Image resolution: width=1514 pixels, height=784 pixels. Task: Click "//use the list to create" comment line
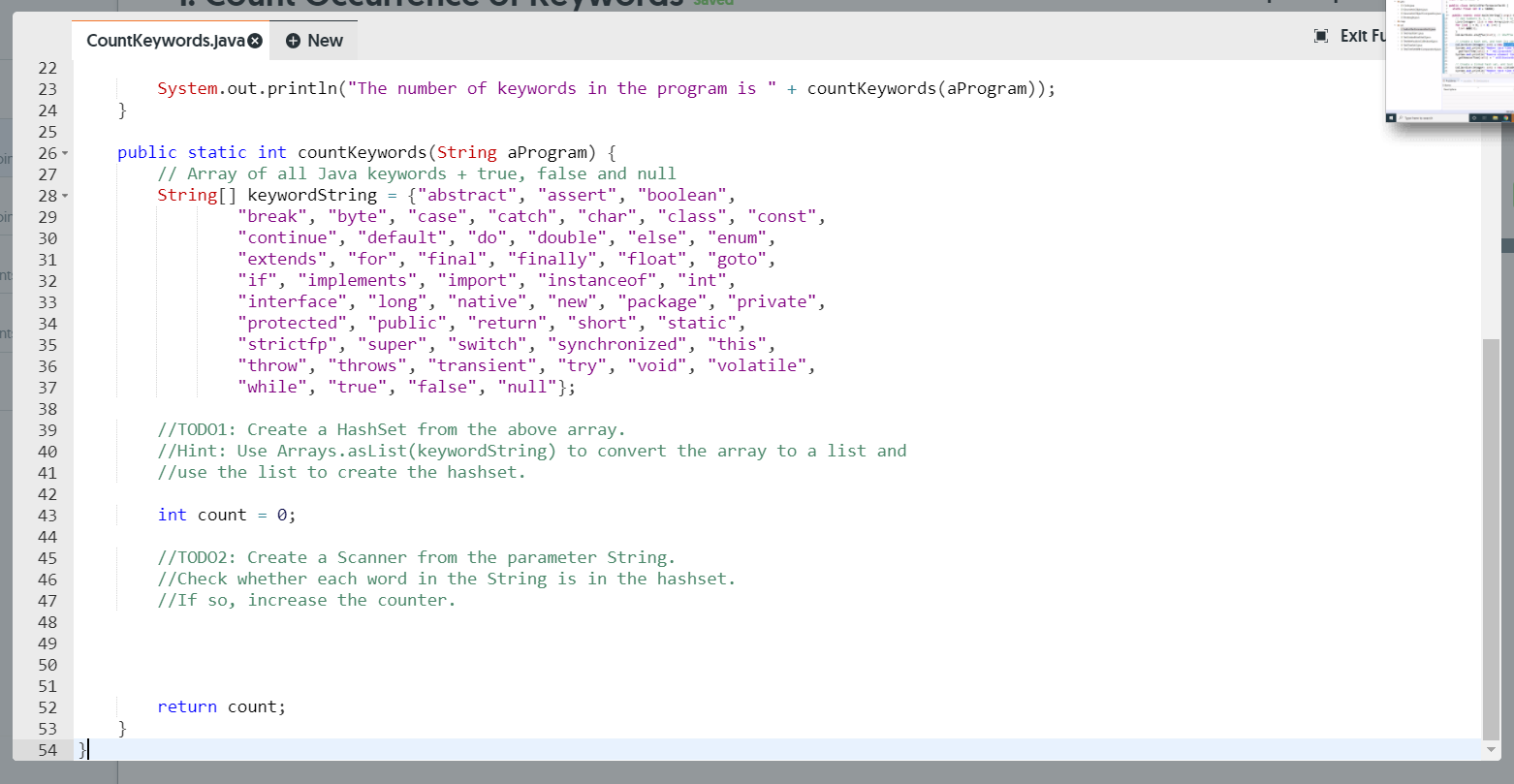click(342, 473)
